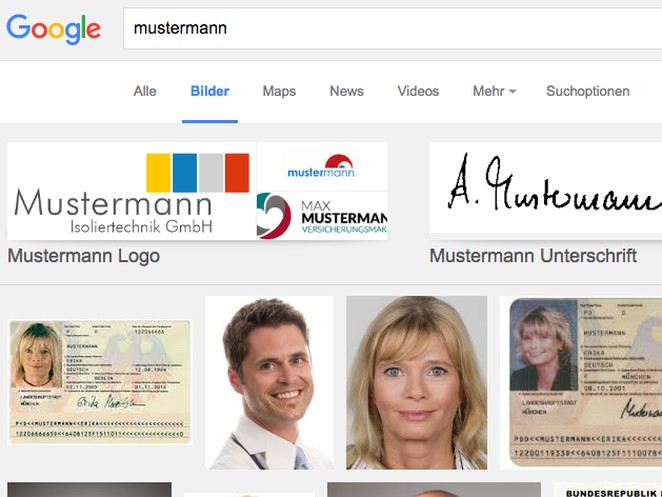Click the small mustermann logo with red arc
The height and width of the screenshot is (497, 662).
click(321, 166)
